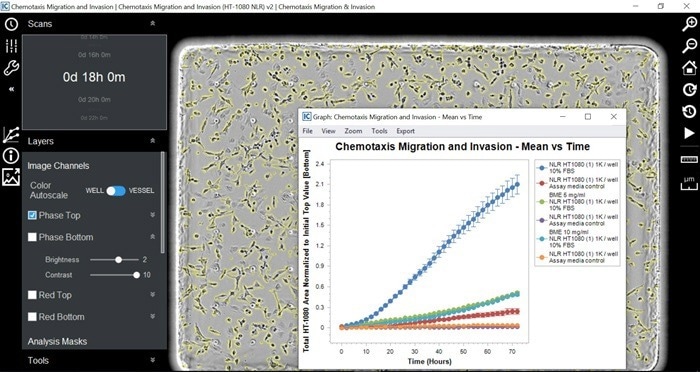700x372 pixels.
Task: Close the graph window
Action: point(613,117)
